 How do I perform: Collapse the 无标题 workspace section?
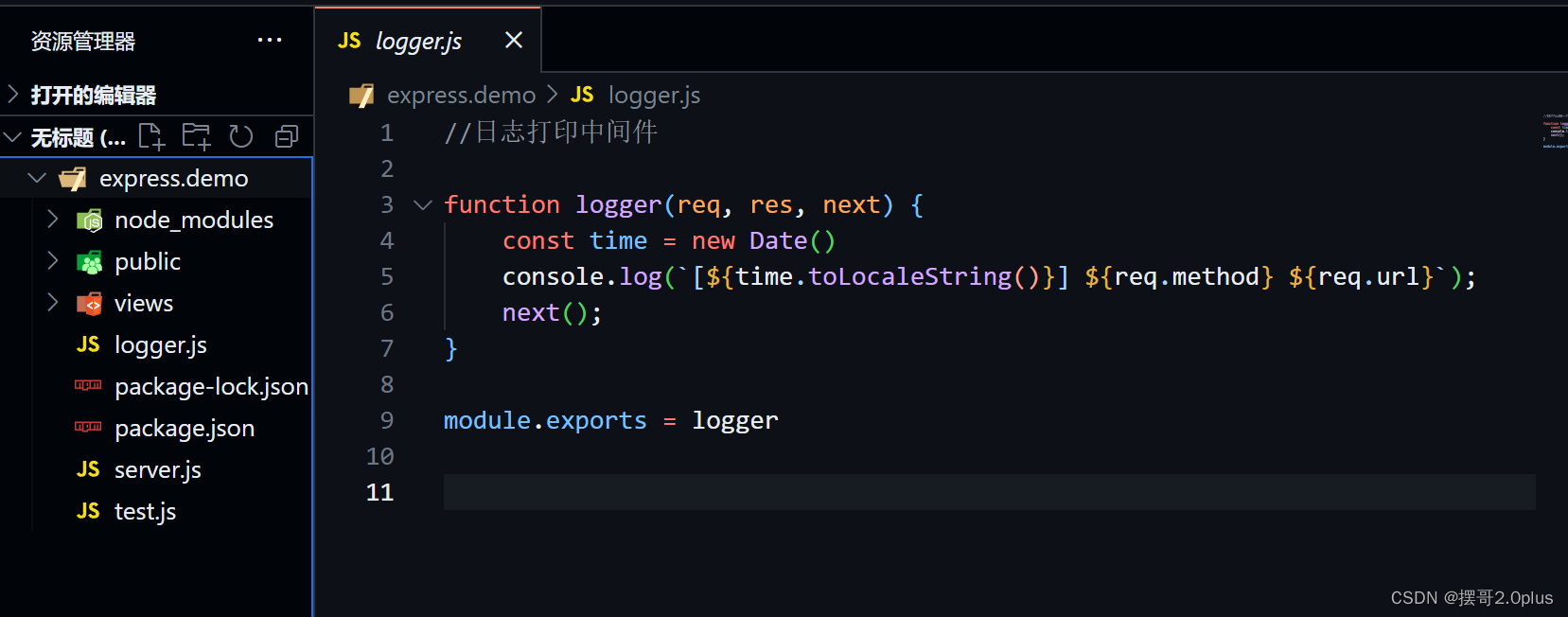click(x=13, y=137)
